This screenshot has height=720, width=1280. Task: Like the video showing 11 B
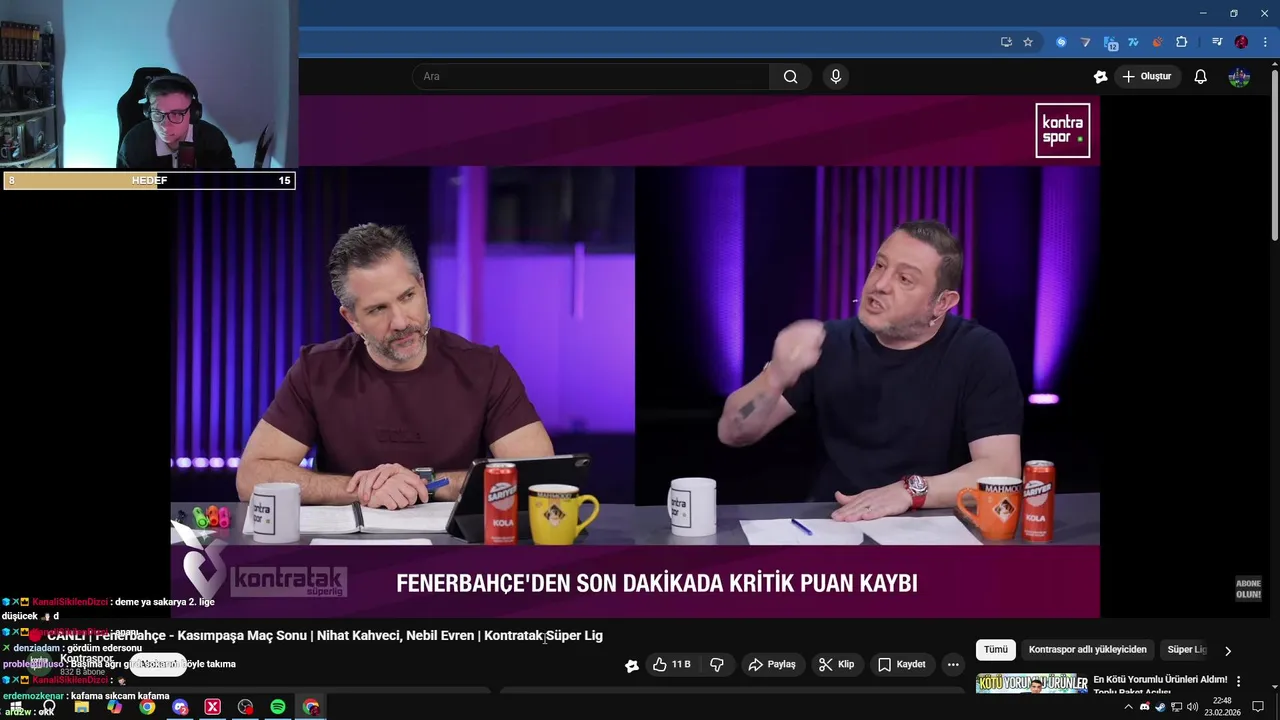(x=672, y=664)
